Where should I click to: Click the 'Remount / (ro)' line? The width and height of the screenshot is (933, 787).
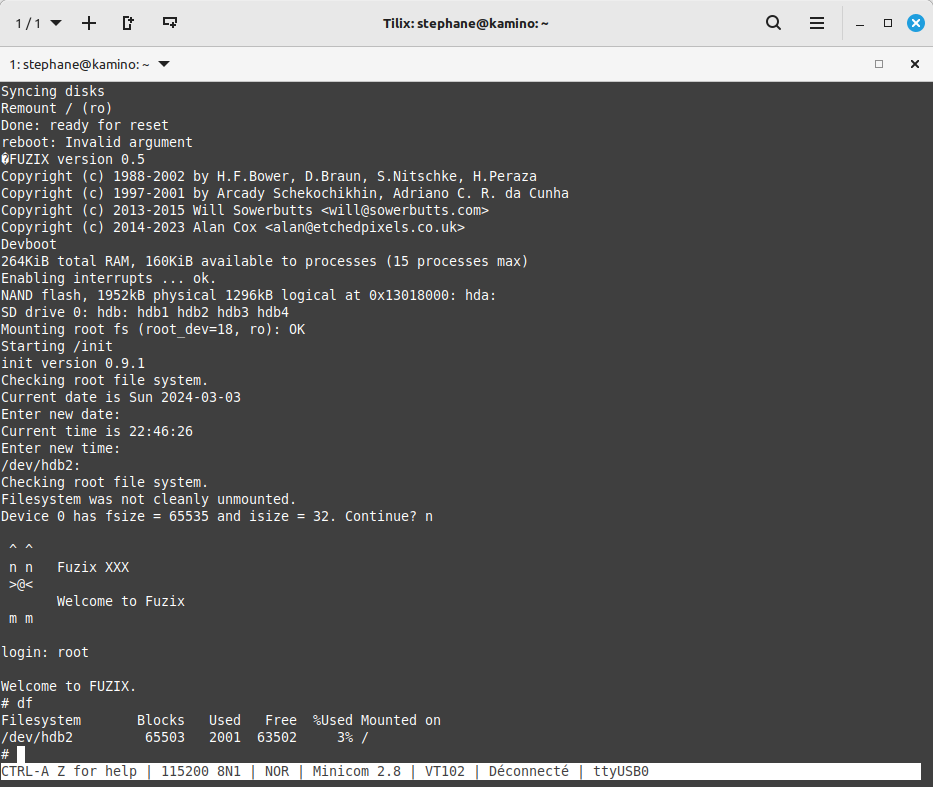[57, 108]
